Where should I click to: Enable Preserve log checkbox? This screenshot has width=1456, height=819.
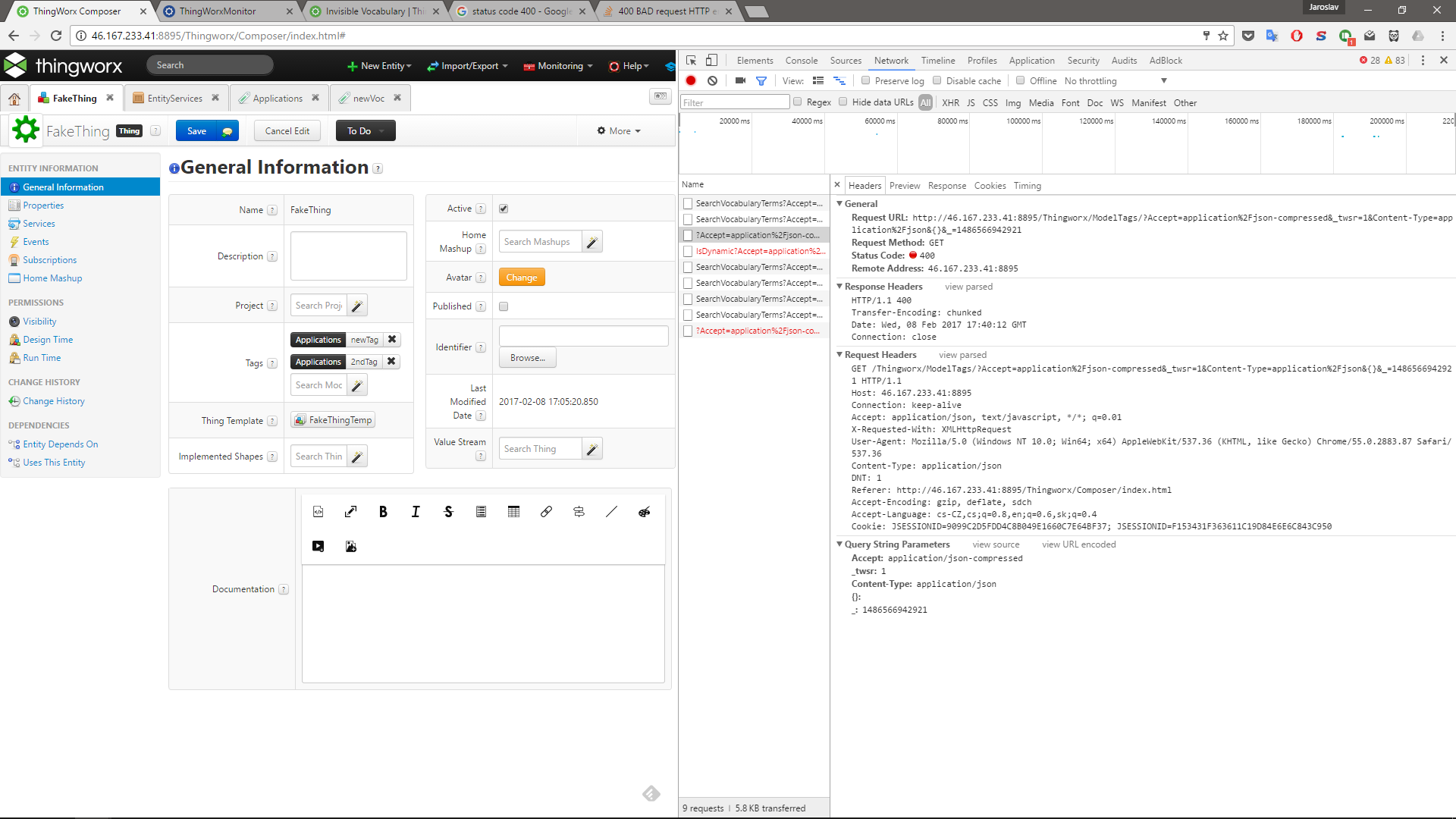[x=865, y=81]
